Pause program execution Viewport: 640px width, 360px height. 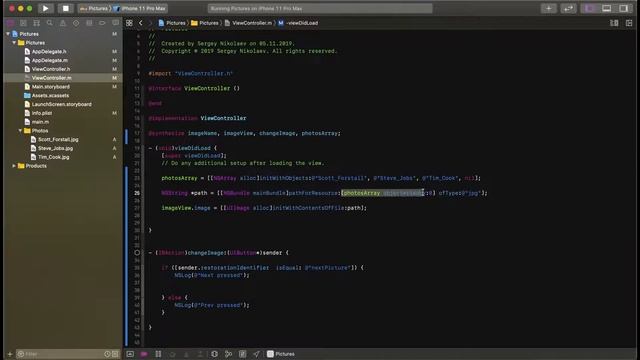(158, 354)
